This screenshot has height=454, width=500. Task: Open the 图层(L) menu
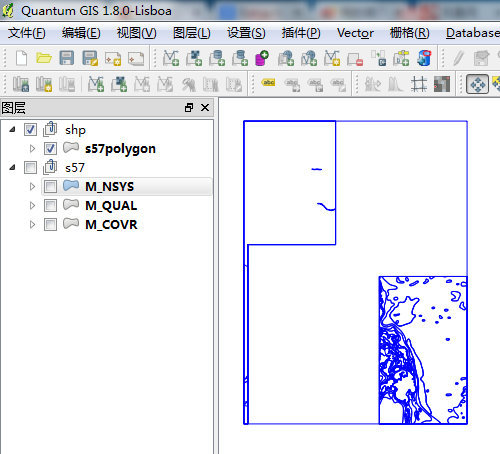pos(192,33)
